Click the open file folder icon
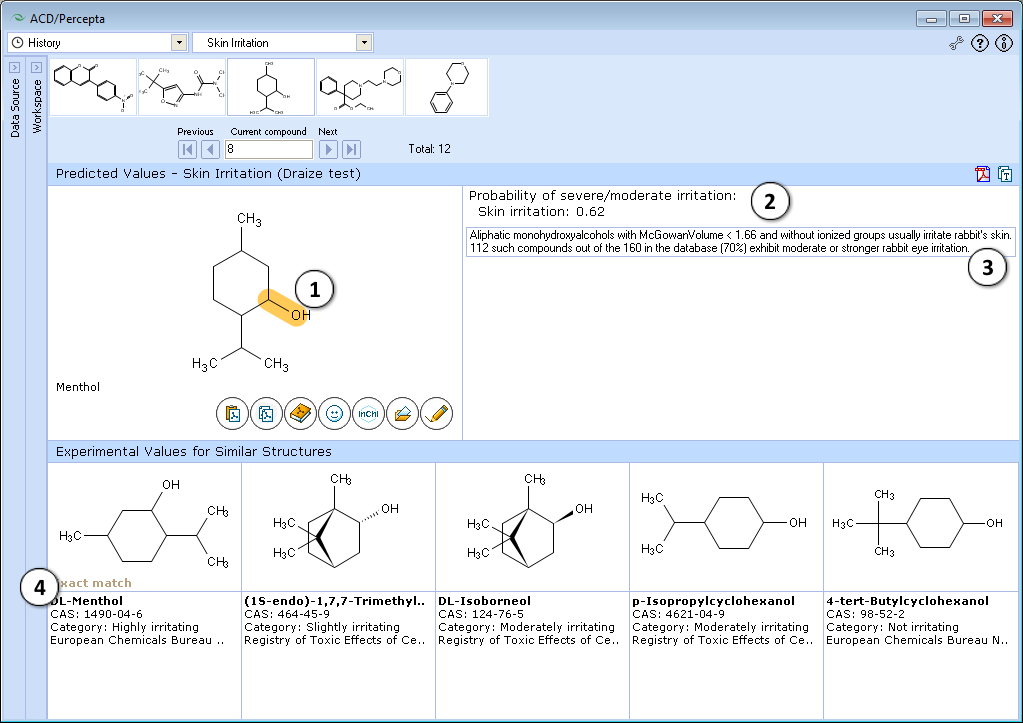Screen dimensions: 1023x723 [x=403, y=414]
